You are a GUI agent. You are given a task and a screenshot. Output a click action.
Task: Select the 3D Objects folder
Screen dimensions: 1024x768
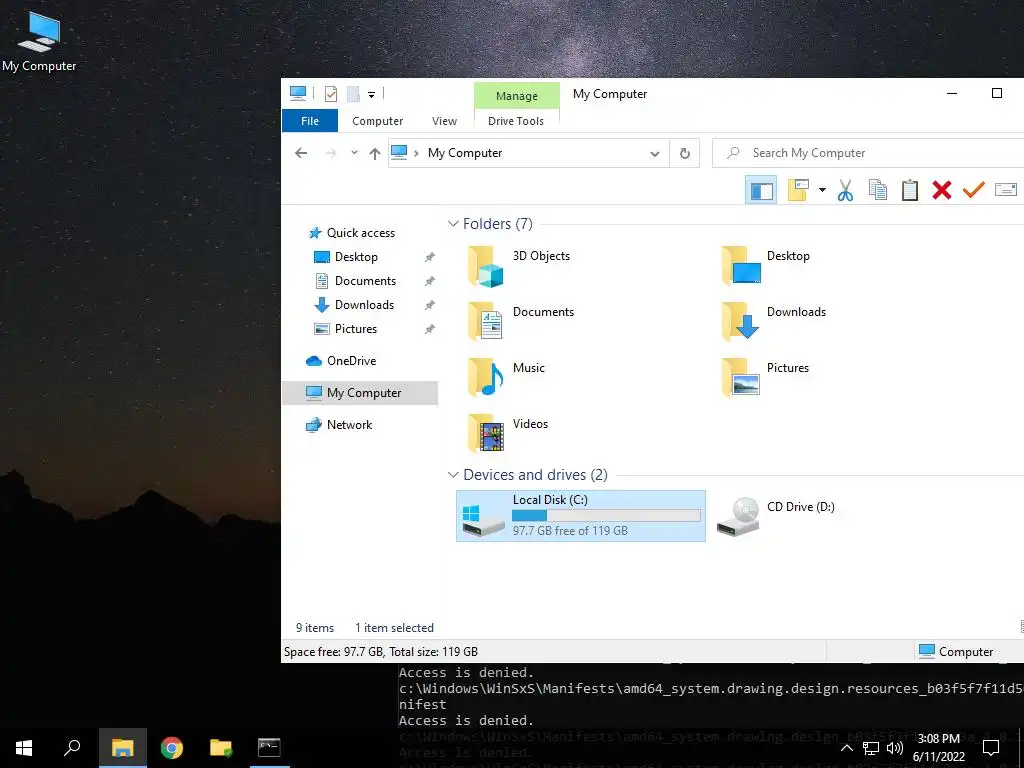[x=519, y=266]
